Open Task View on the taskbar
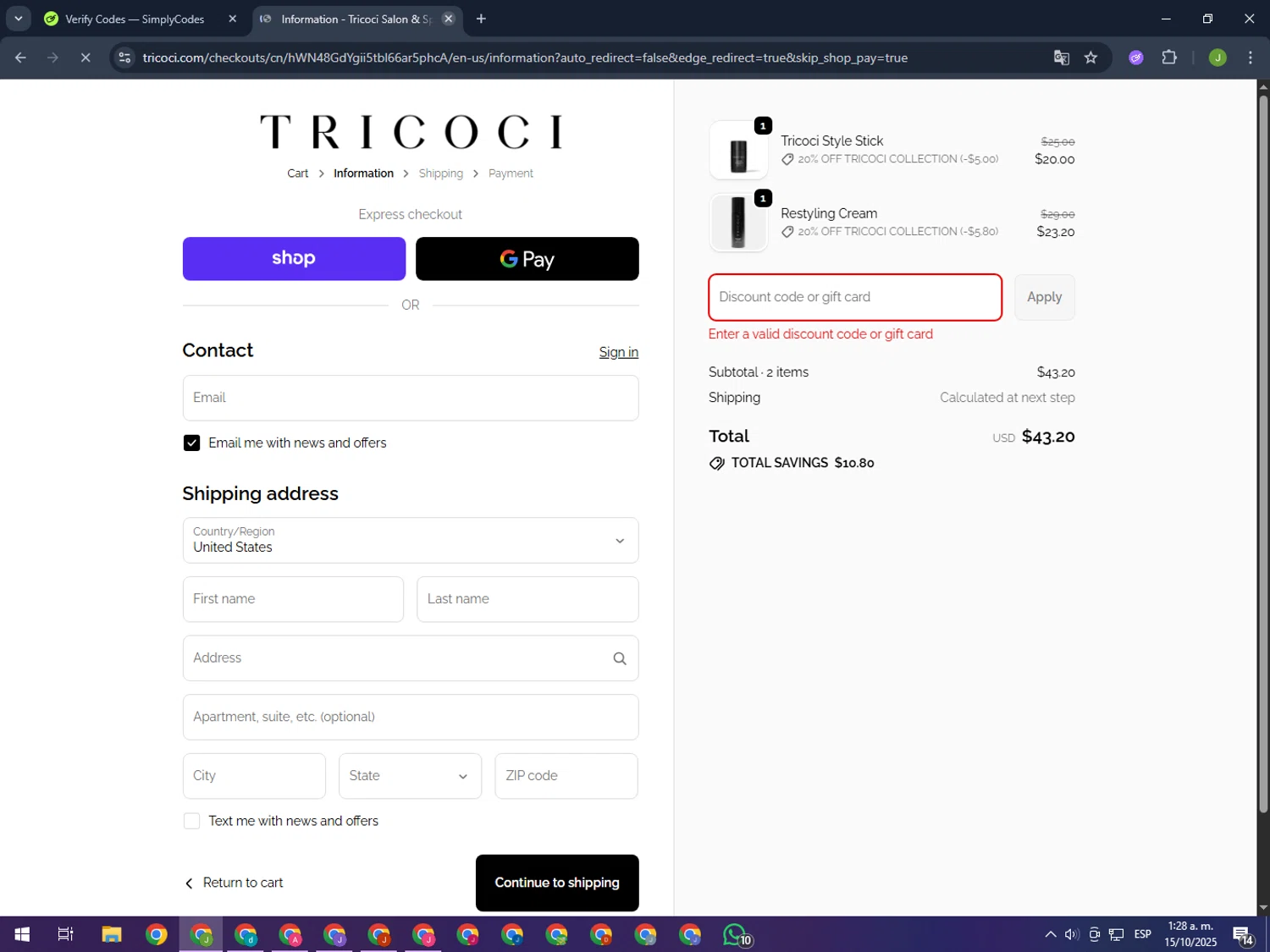 point(65,934)
